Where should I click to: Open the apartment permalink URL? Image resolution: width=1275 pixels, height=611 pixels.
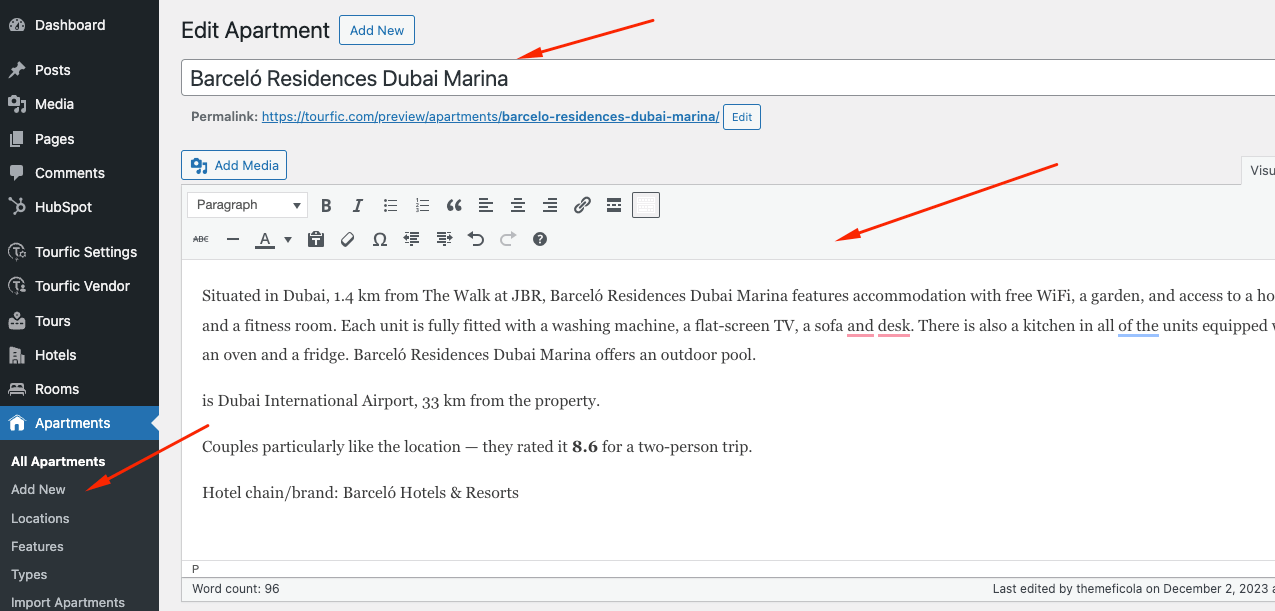point(490,117)
